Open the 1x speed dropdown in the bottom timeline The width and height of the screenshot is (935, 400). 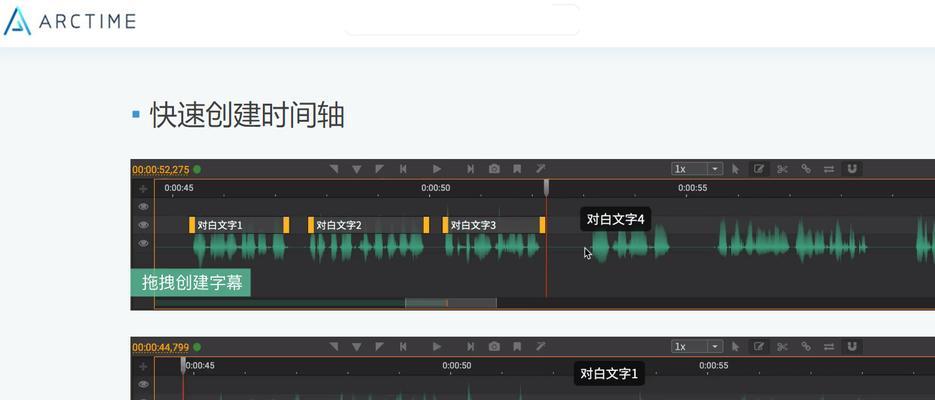tap(697, 346)
